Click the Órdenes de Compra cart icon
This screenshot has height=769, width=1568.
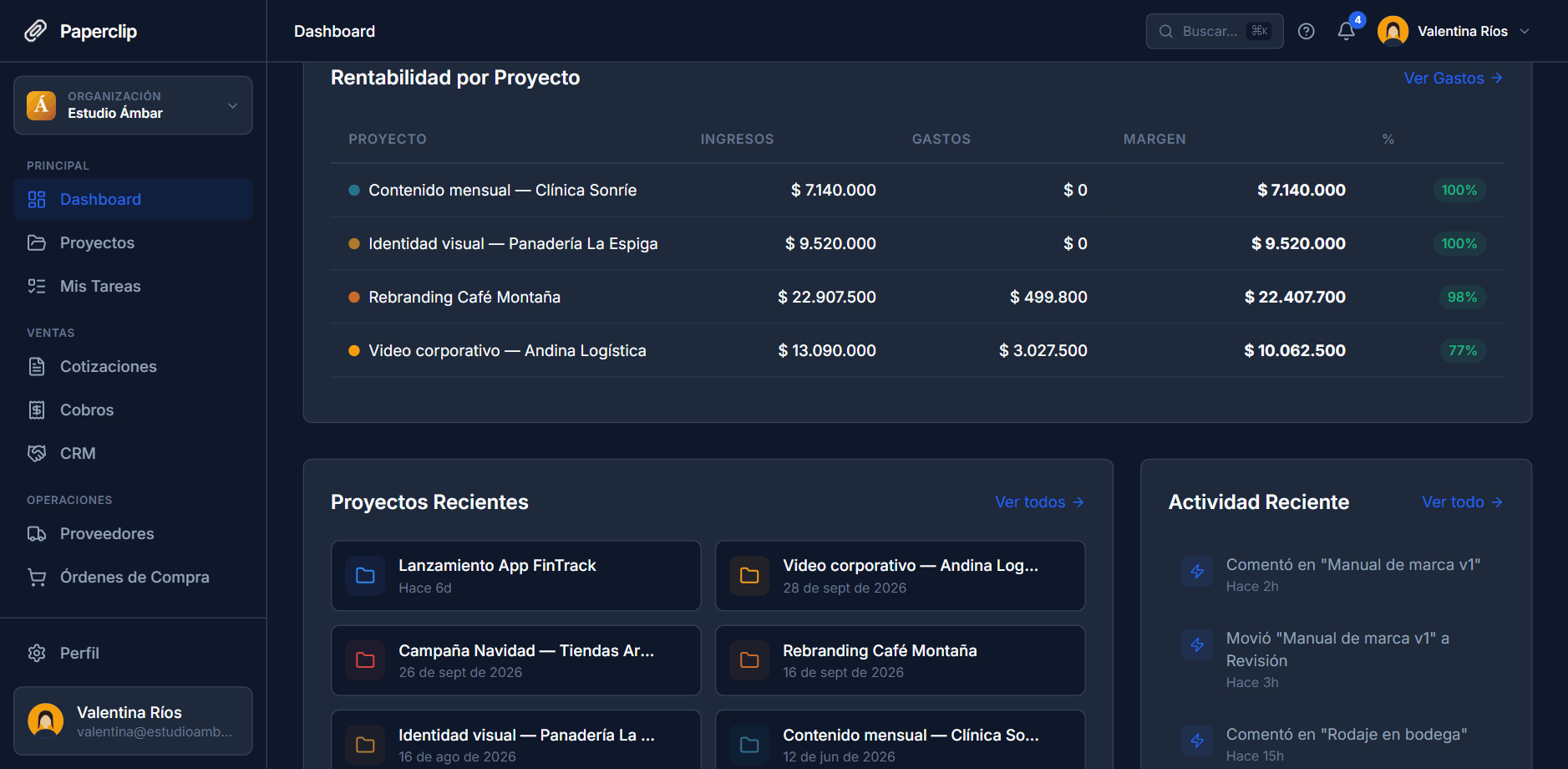(x=37, y=577)
